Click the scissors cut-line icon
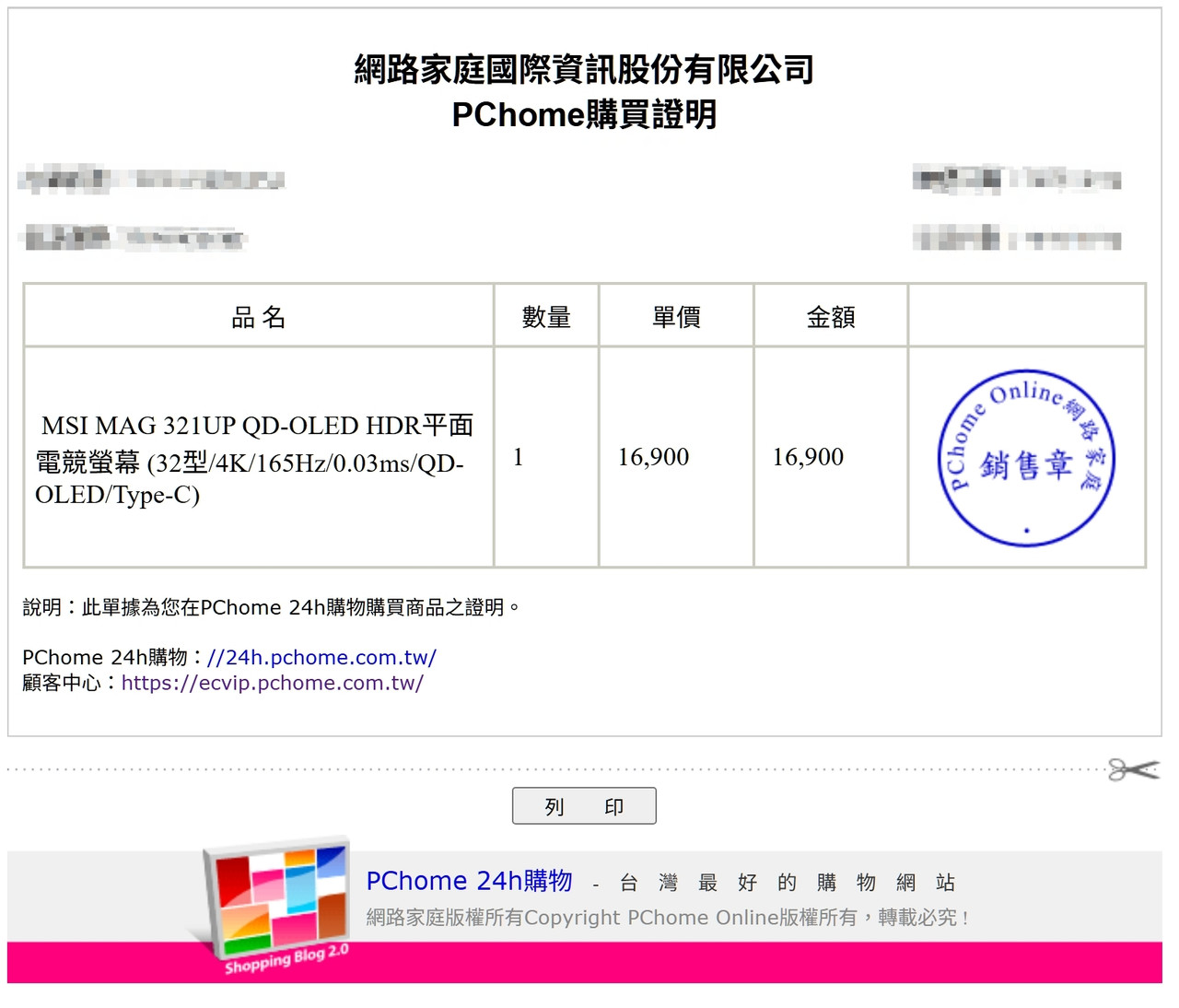Screen dimensions: 1179x1008 [1133, 769]
